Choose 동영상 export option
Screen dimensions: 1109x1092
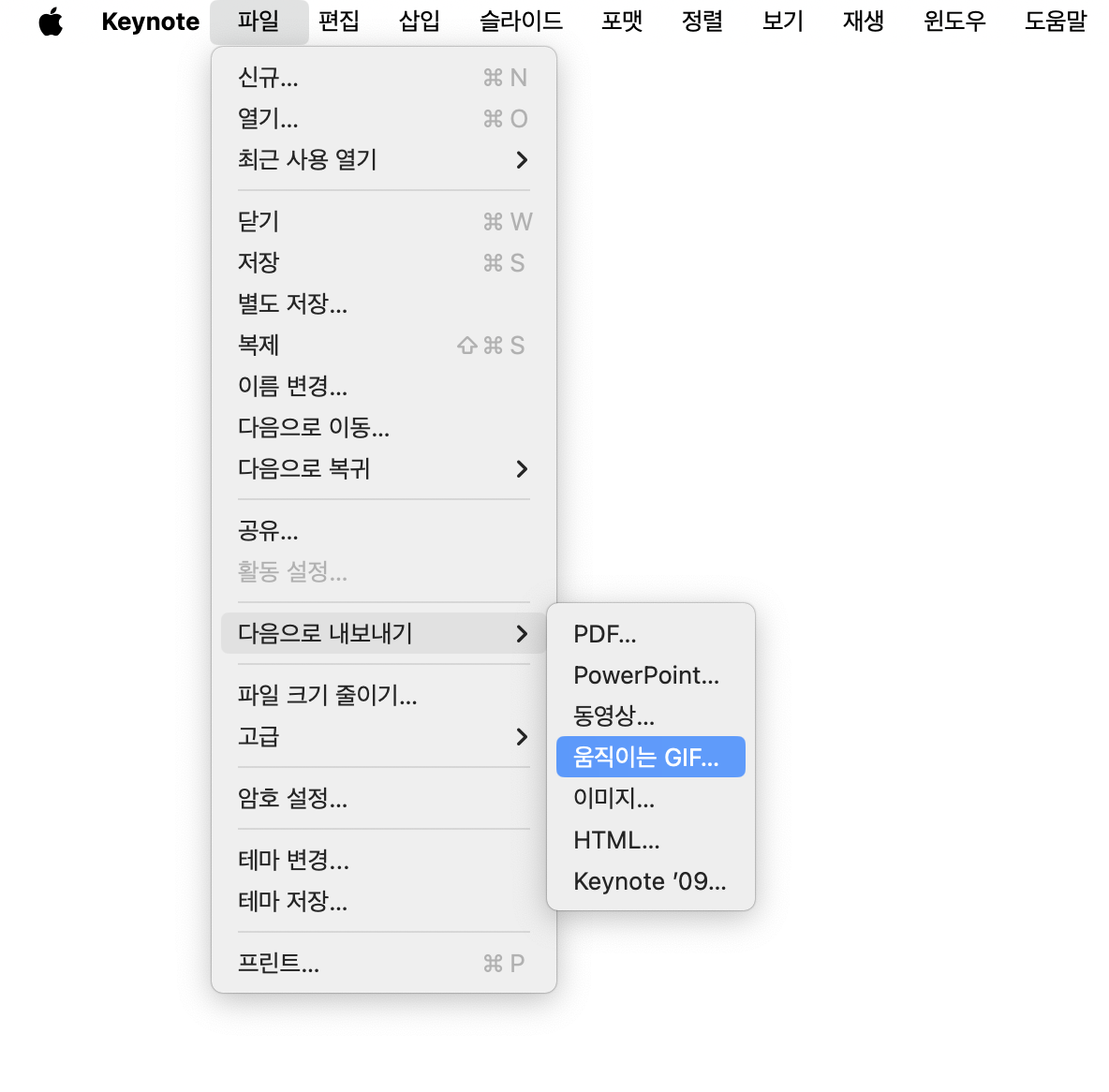pyautogui.click(x=614, y=716)
